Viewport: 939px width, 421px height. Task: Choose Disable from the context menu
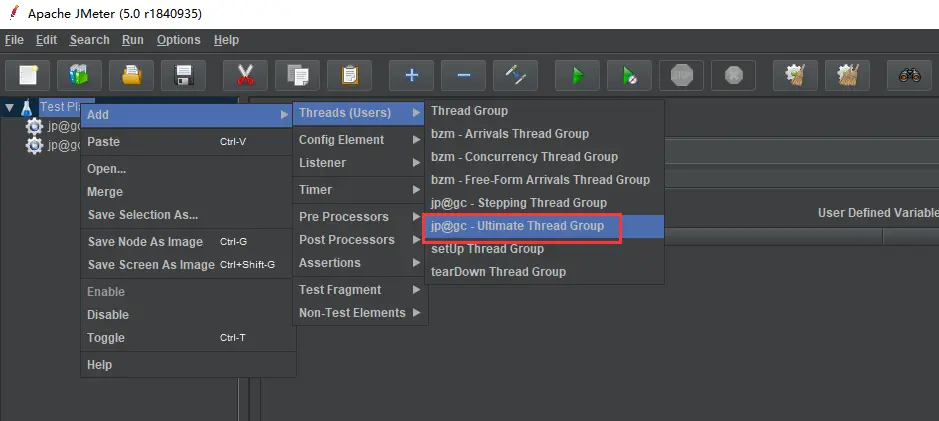click(188, 315)
